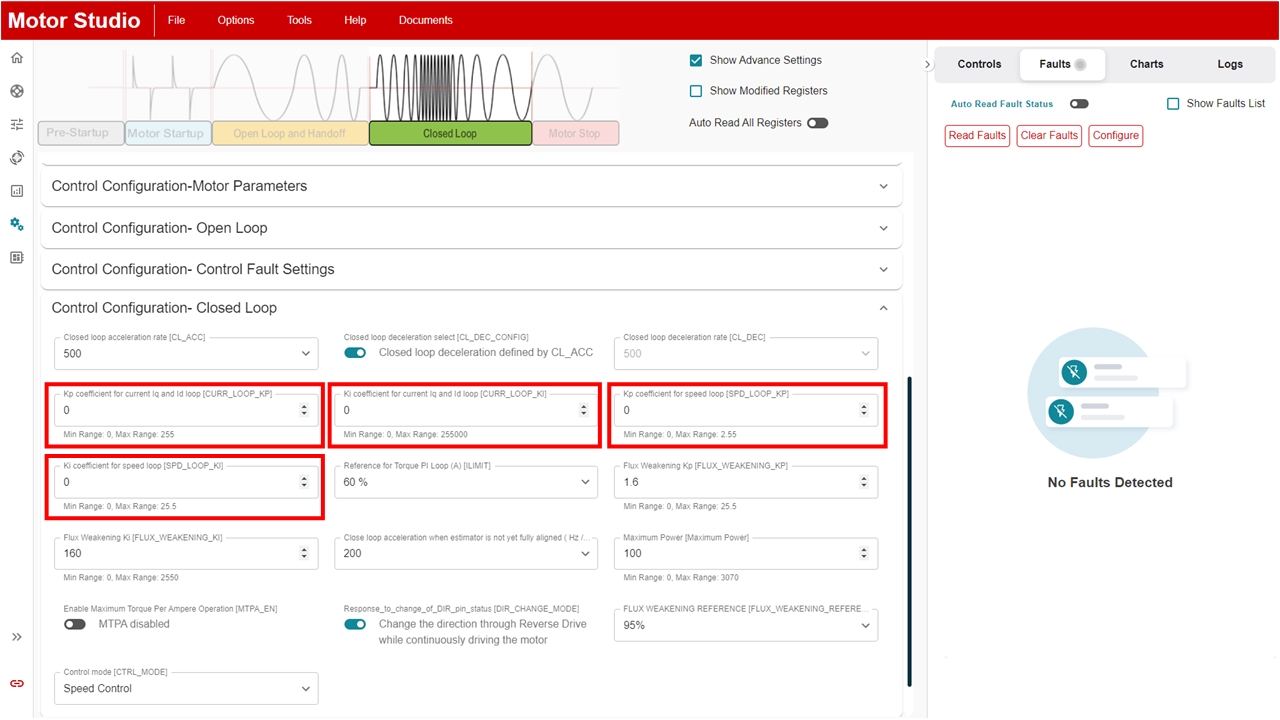Click the Flux Weakening Kp input field
The image size is (1280, 720).
(735, 482)
